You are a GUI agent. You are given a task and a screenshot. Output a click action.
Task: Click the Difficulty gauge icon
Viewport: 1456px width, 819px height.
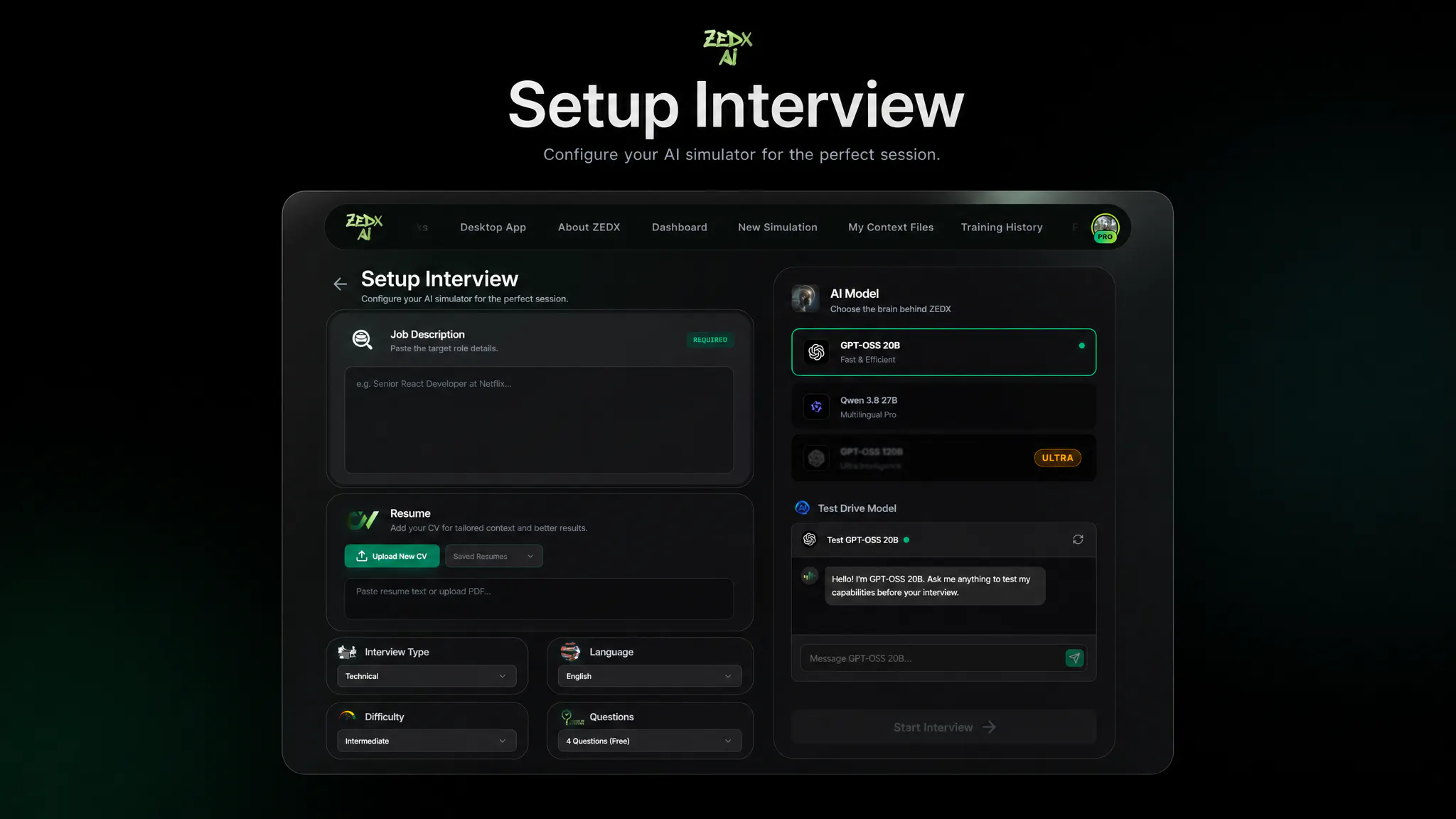[348, 716]
